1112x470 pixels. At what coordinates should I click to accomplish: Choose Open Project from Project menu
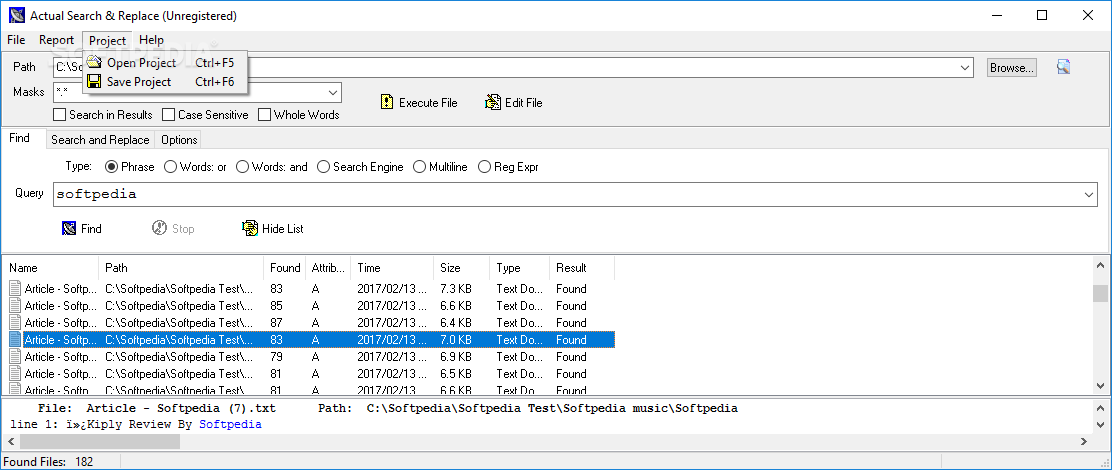coord(165,62)
